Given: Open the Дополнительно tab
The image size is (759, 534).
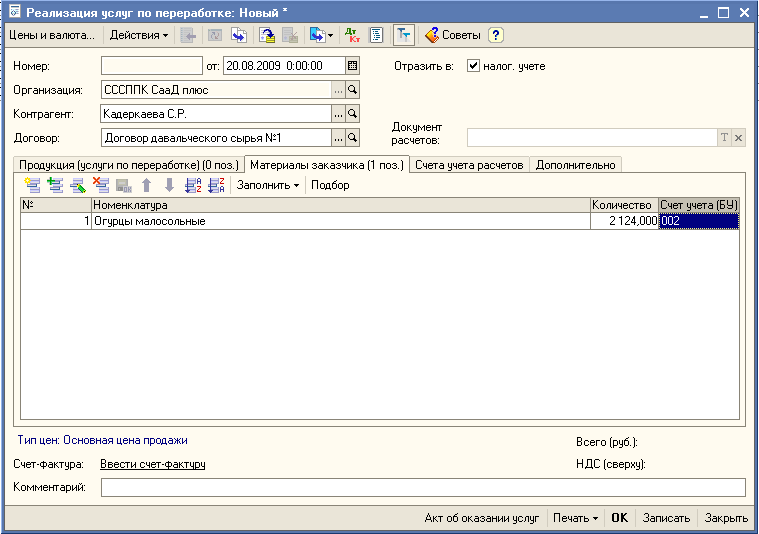Looking at the screenshot, I should 576,165.
